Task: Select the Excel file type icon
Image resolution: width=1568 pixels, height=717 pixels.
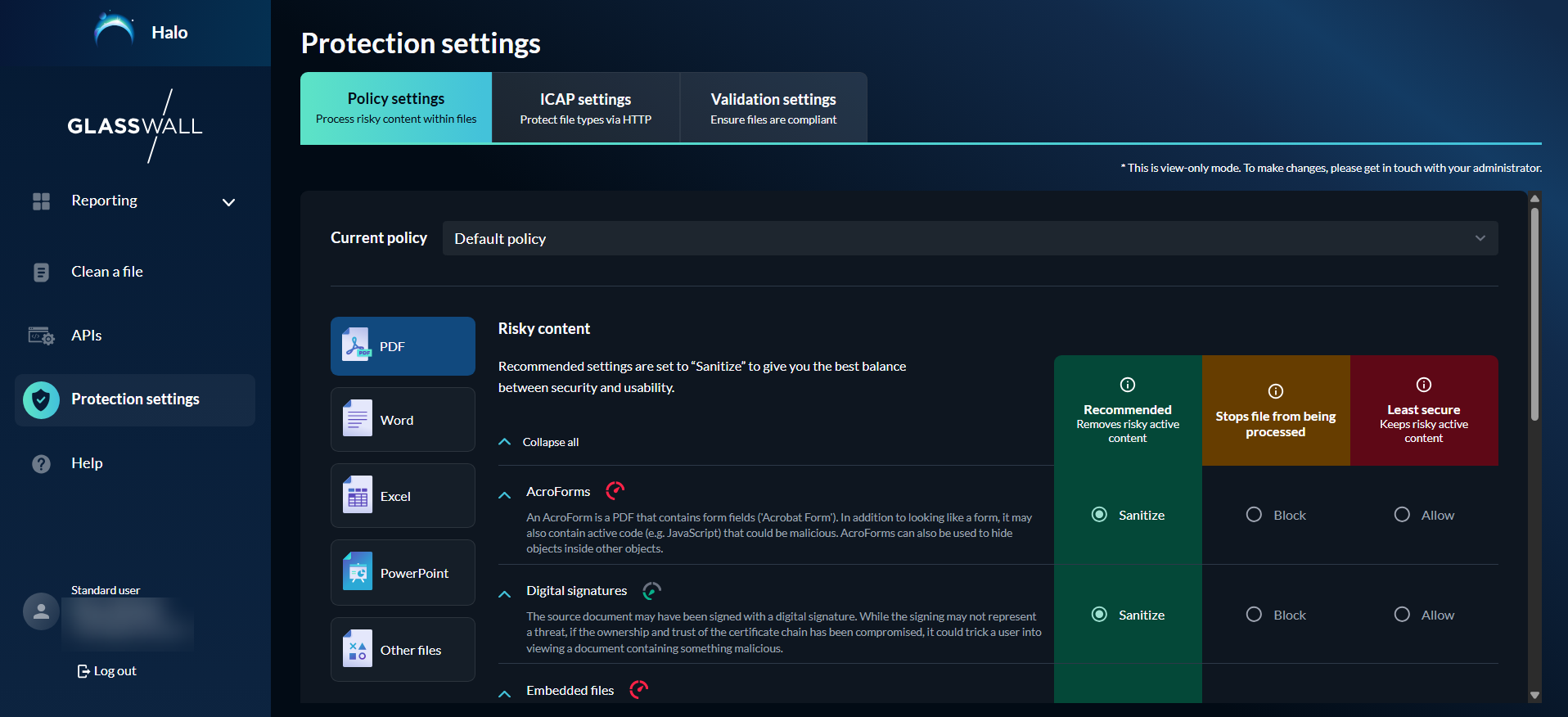Action: click(x=358, y=496)
